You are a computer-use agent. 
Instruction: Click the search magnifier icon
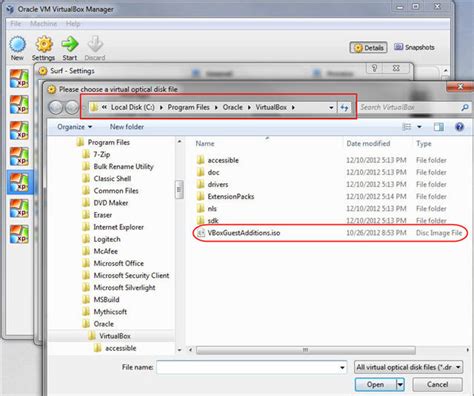click(465, 107)
